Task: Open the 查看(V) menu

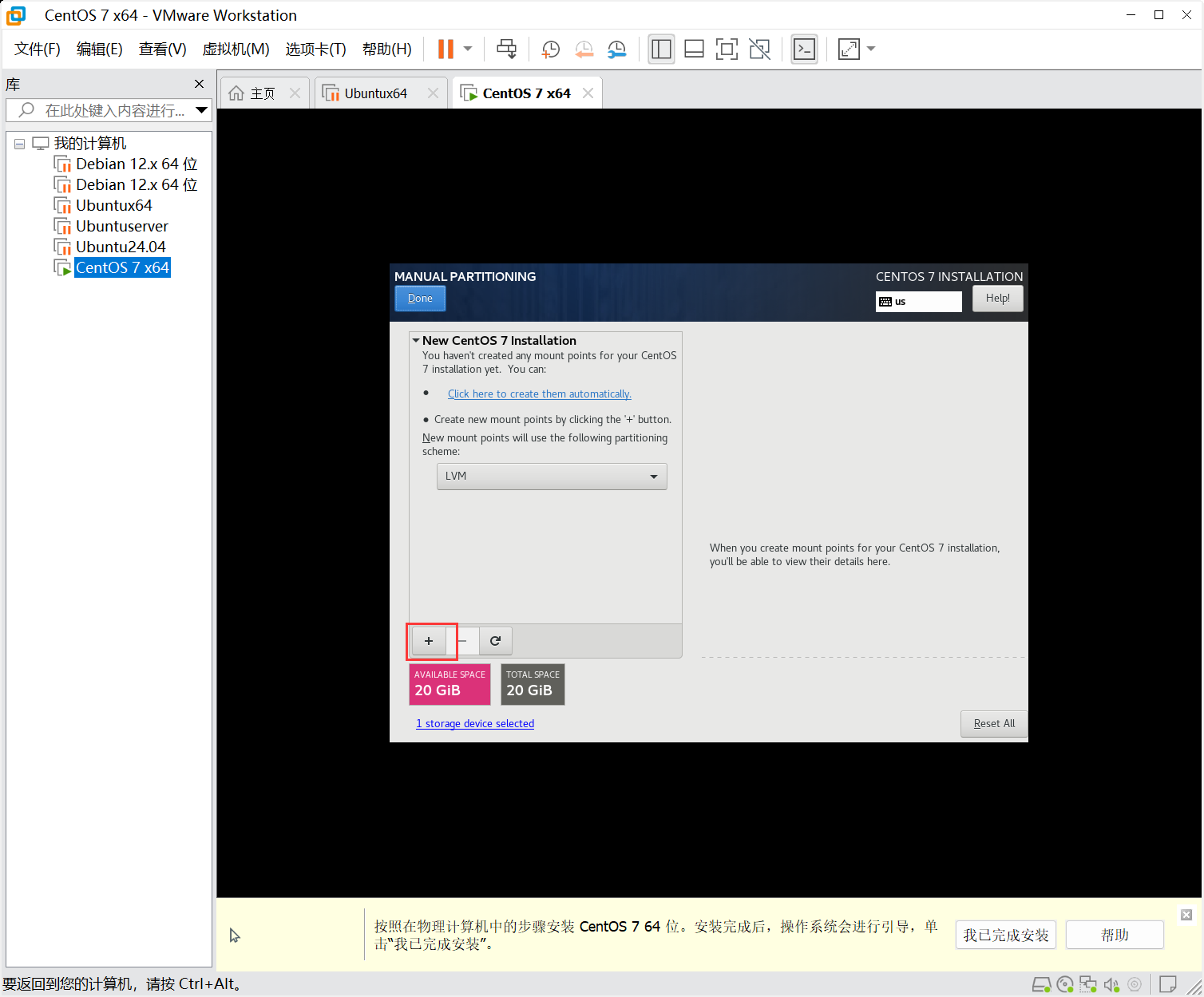Action: (163, 49)
